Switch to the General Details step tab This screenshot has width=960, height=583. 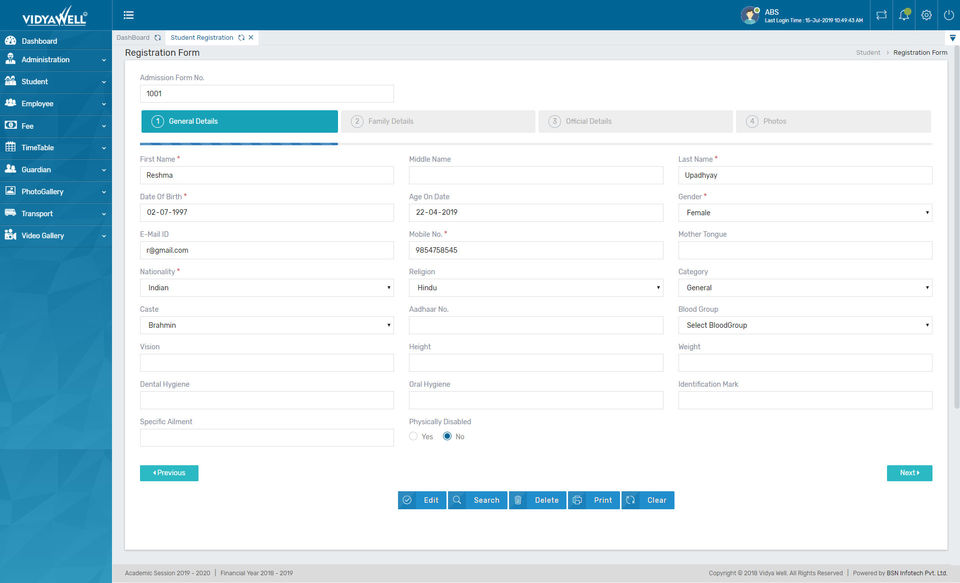(239, 121)
